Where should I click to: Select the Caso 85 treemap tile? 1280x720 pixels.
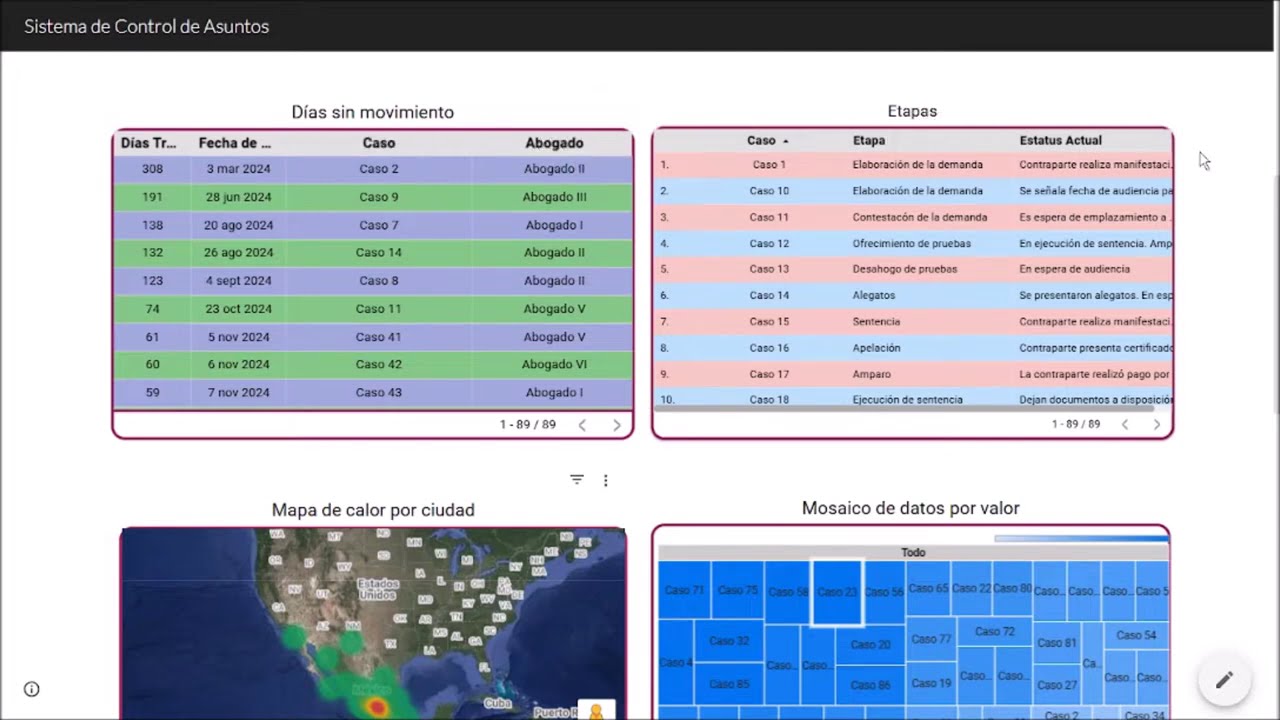click(x=729, y=684)
